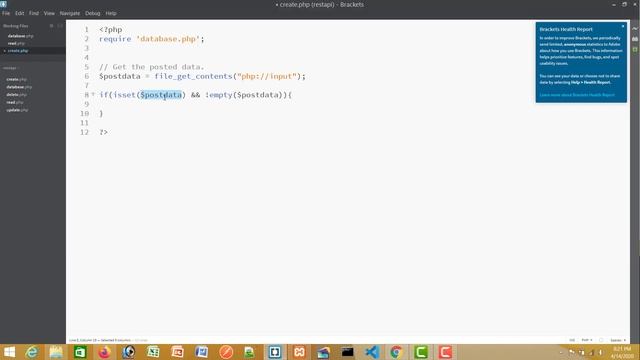Start Live Preview with the lightning bolt icon

coord(635,29)
